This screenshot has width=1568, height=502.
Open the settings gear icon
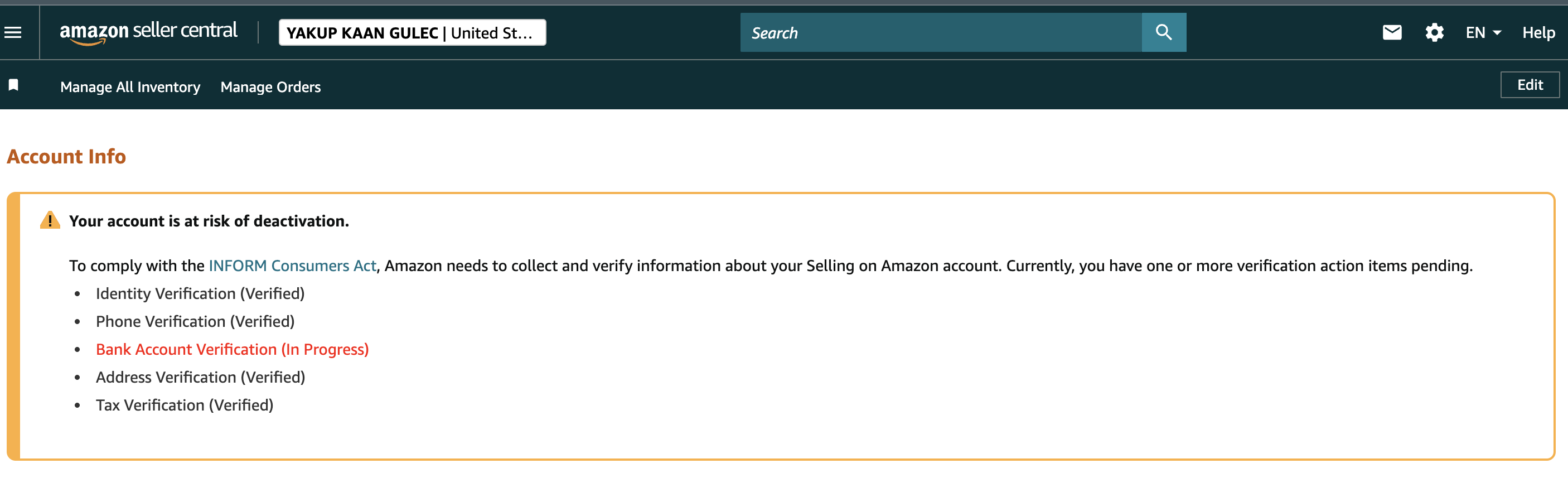(x=1434, y=32)
